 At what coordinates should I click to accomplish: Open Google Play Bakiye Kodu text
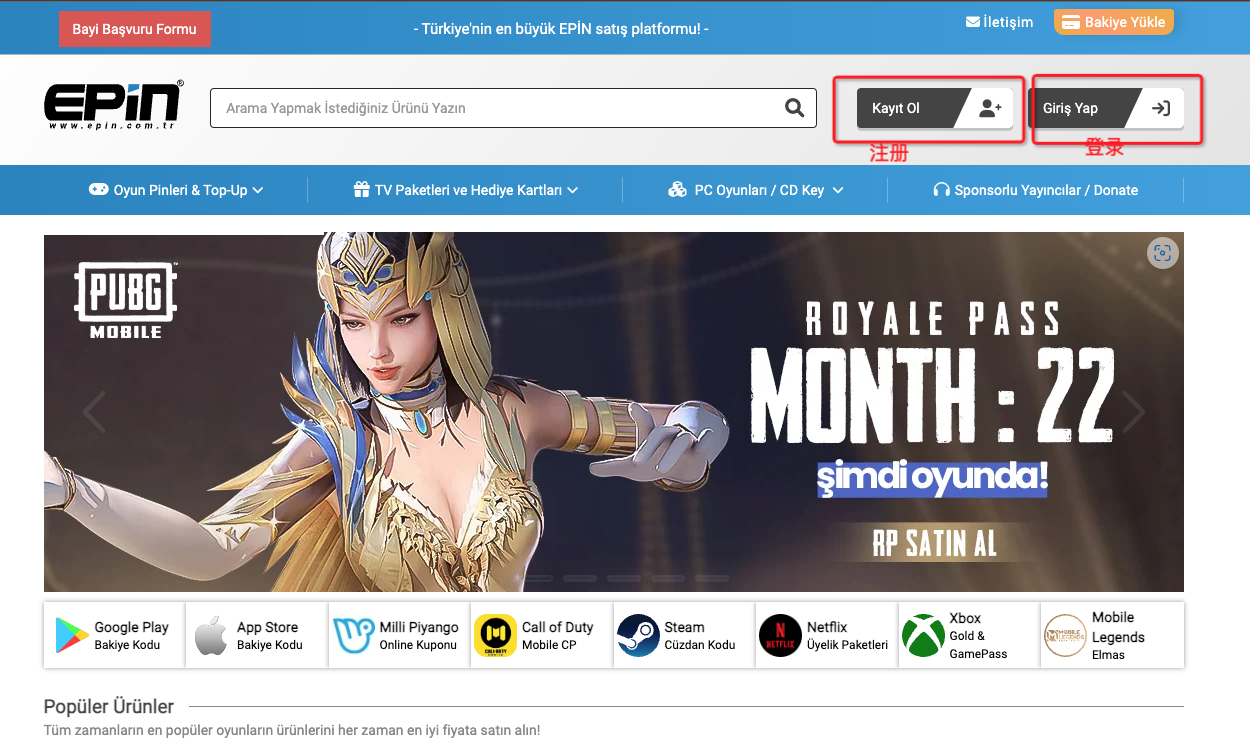[x=132, y=635]
